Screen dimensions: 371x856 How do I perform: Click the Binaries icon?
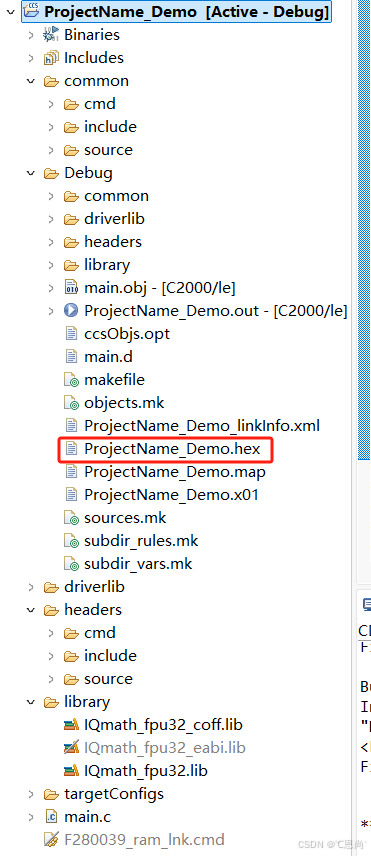click(x=51, y=35)
